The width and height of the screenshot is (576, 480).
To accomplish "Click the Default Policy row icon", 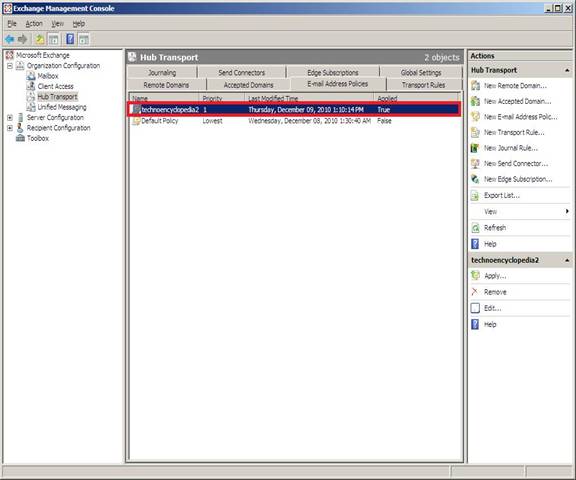I will pyautogui.click(x=136, y=121).
